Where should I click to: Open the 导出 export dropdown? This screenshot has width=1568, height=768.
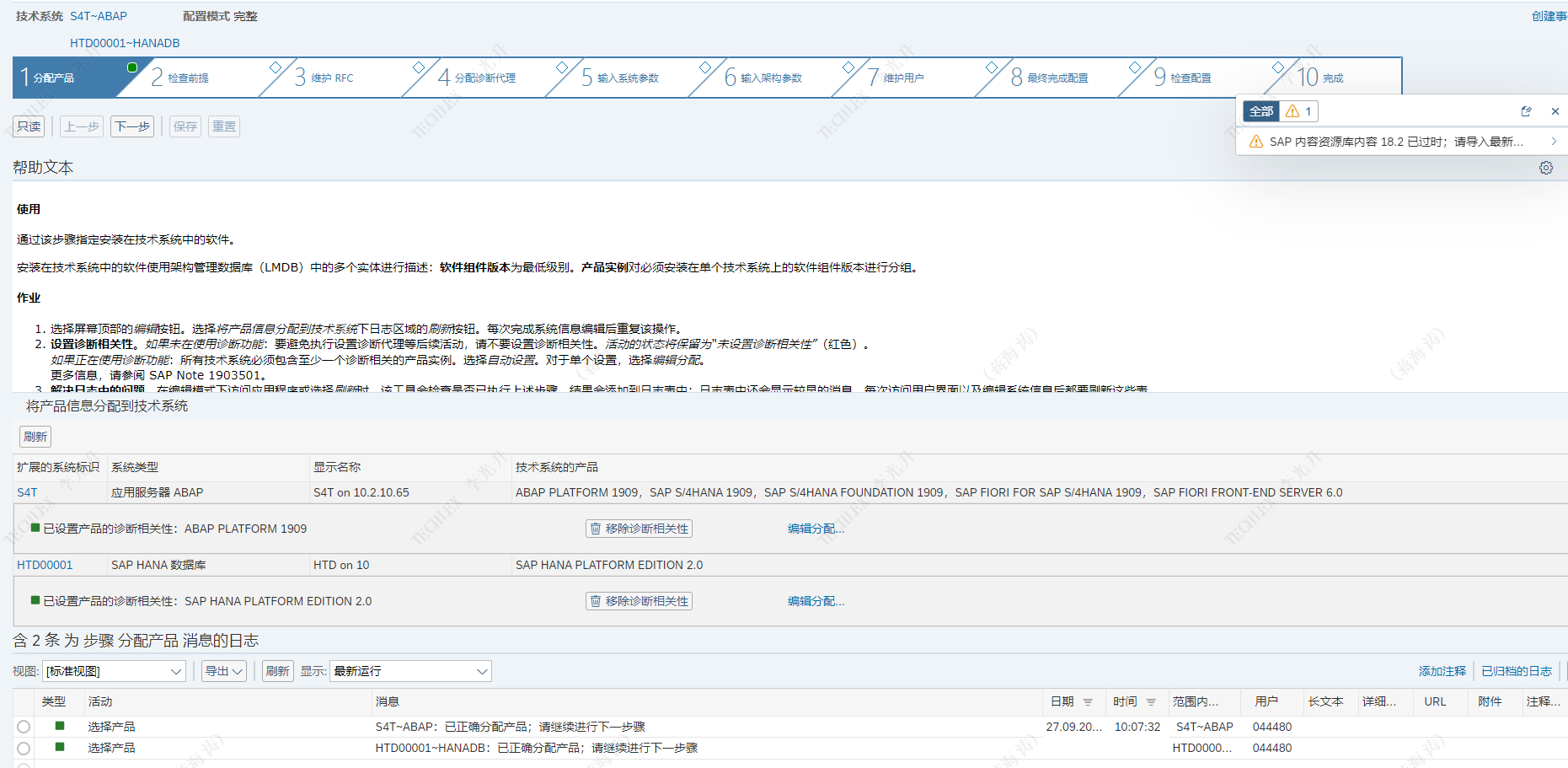click(x=224, y=671)
